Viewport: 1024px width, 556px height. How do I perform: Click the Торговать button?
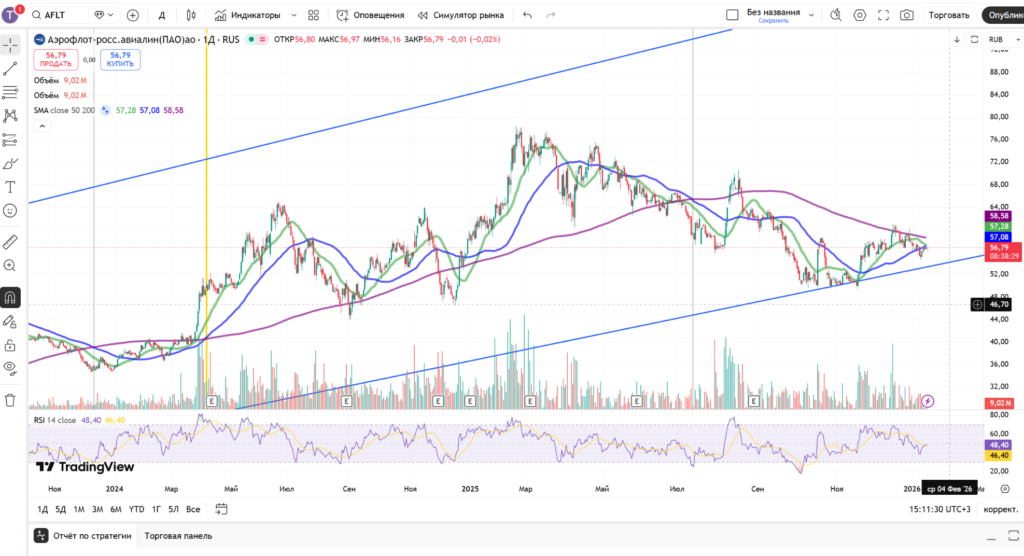(949, 15)
